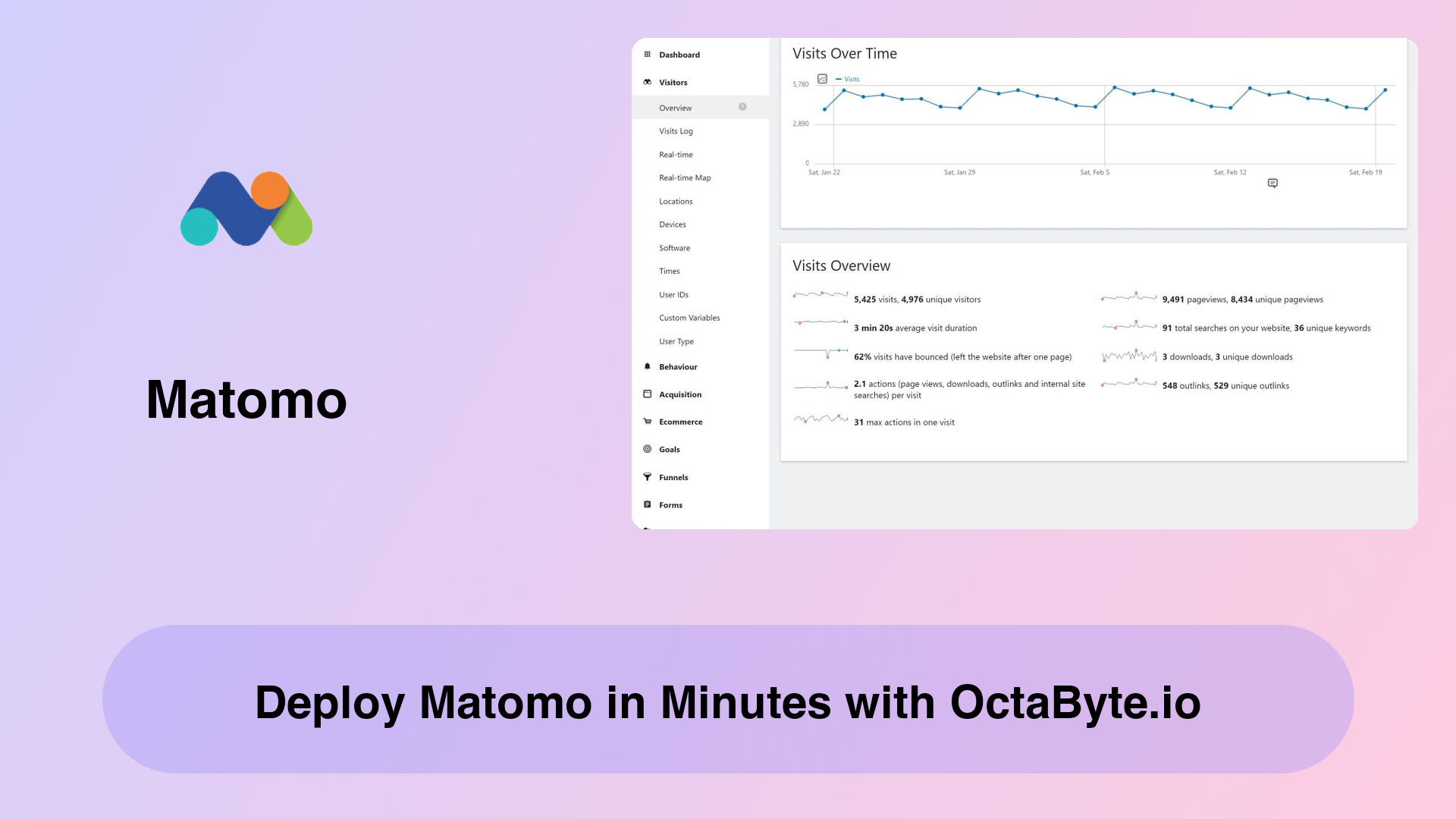This screenshot has width=1456, height=819.
Task: Click the Real-time link in sidebar
Action: tap(675, 154)
